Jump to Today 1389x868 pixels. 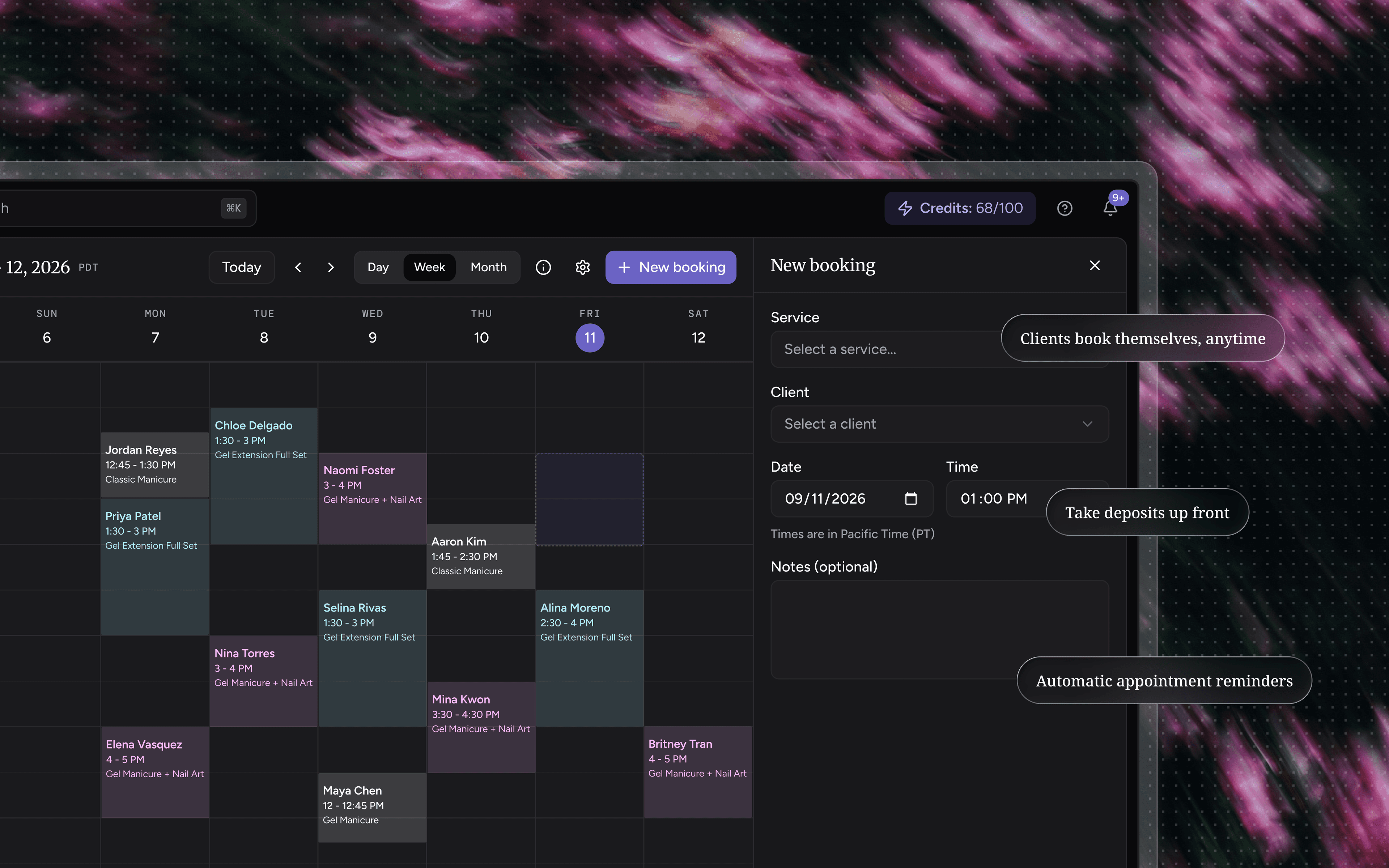coord(242,268)
